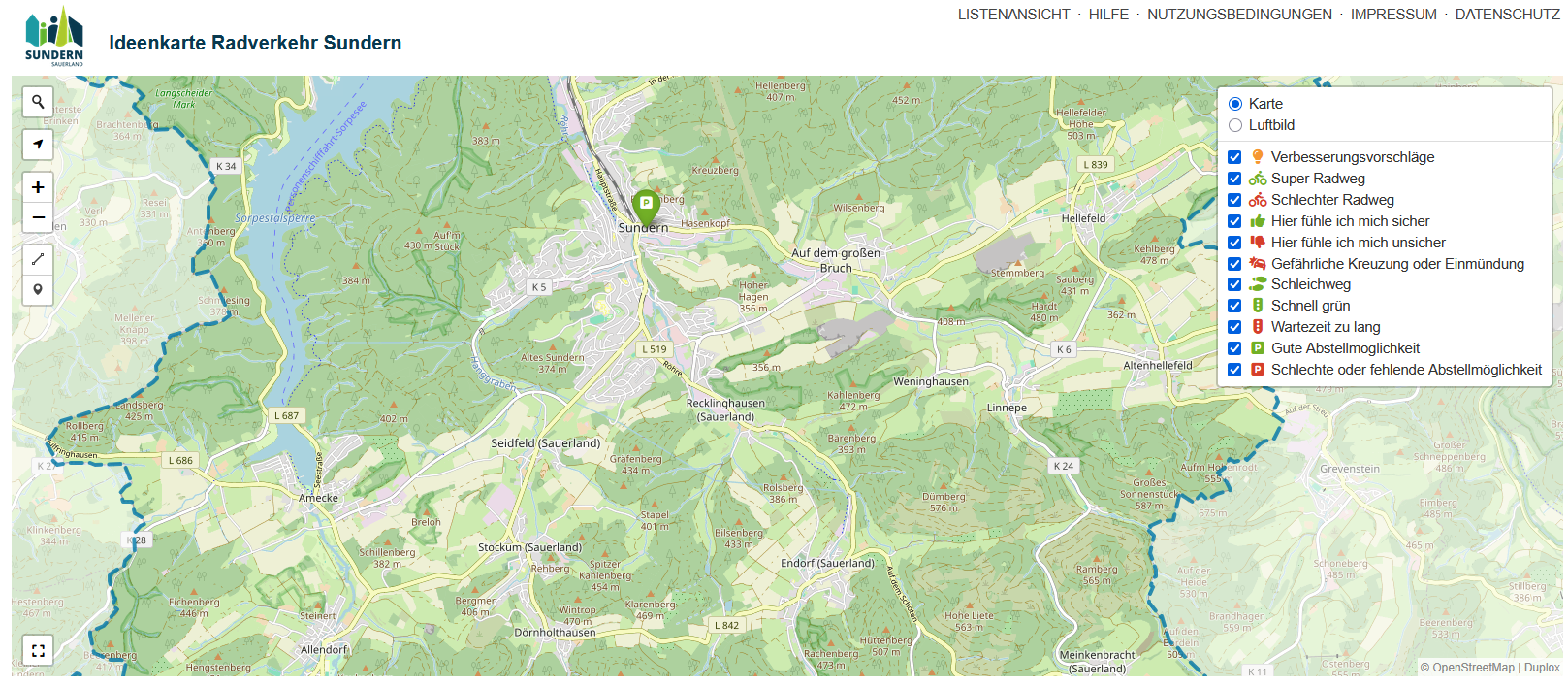1568x687 pixels.
Task: Toggle fullscreen map view
Action: point(38,650)
